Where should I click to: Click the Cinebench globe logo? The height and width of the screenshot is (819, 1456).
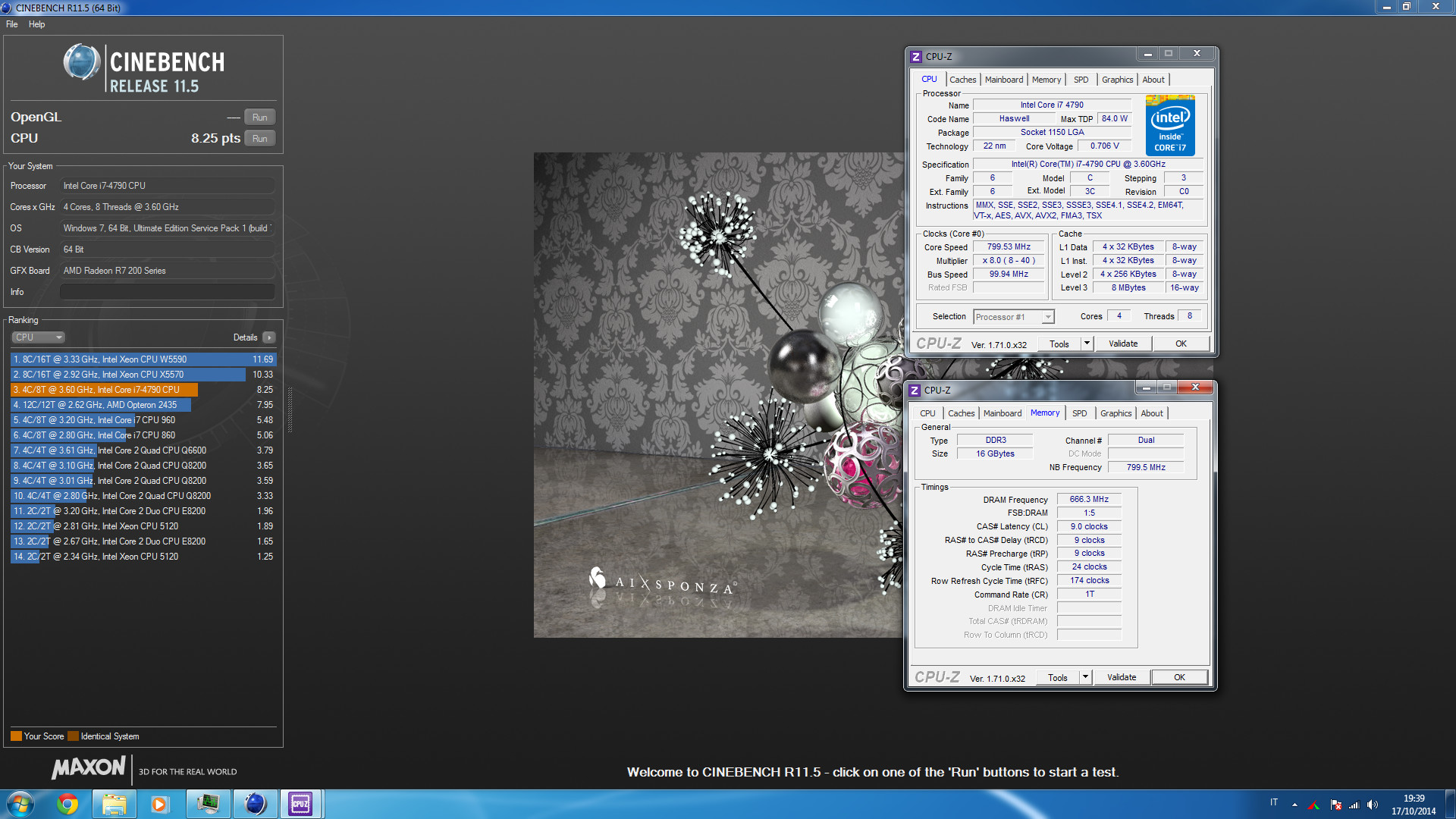(x=82, y=62)
